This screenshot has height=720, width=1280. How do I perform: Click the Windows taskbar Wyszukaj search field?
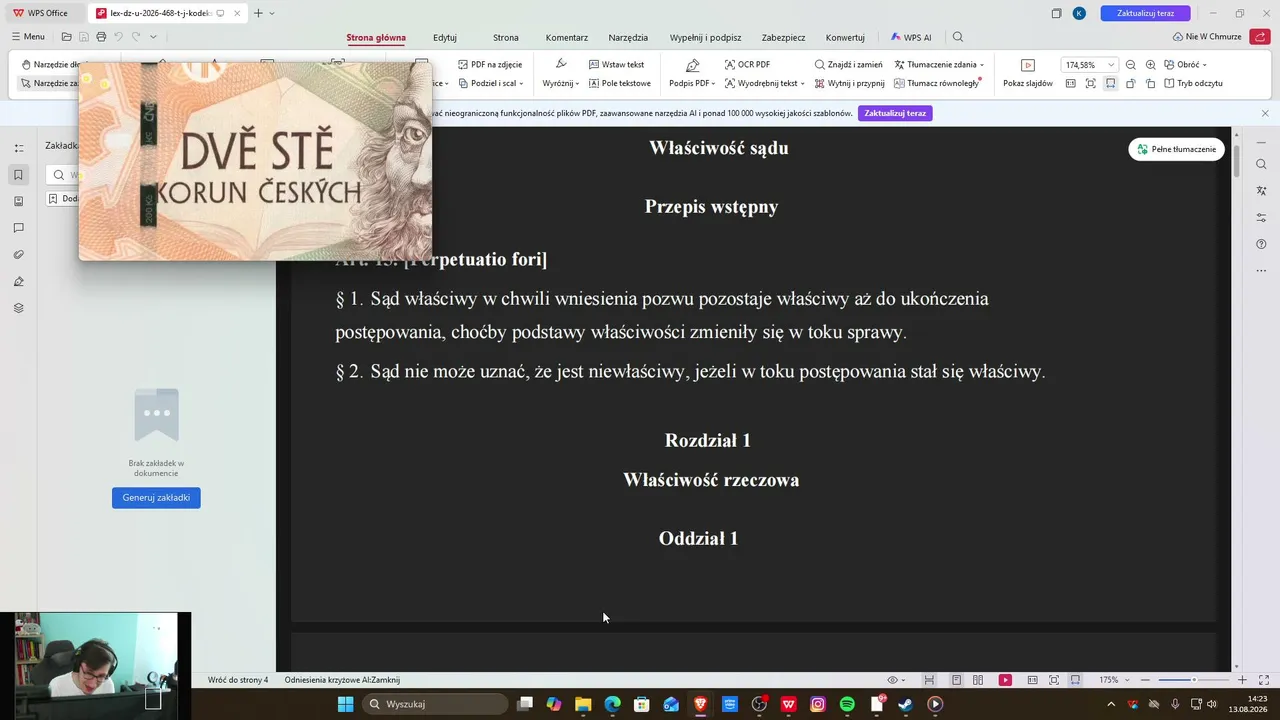tap(434, 704)
